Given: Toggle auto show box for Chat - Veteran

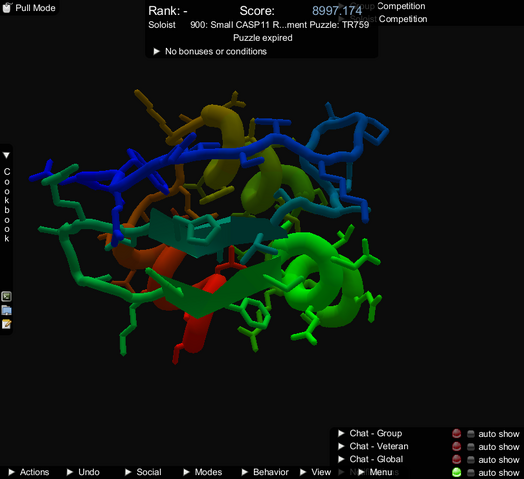Looking at the screenshot, I should click(471, 447).
